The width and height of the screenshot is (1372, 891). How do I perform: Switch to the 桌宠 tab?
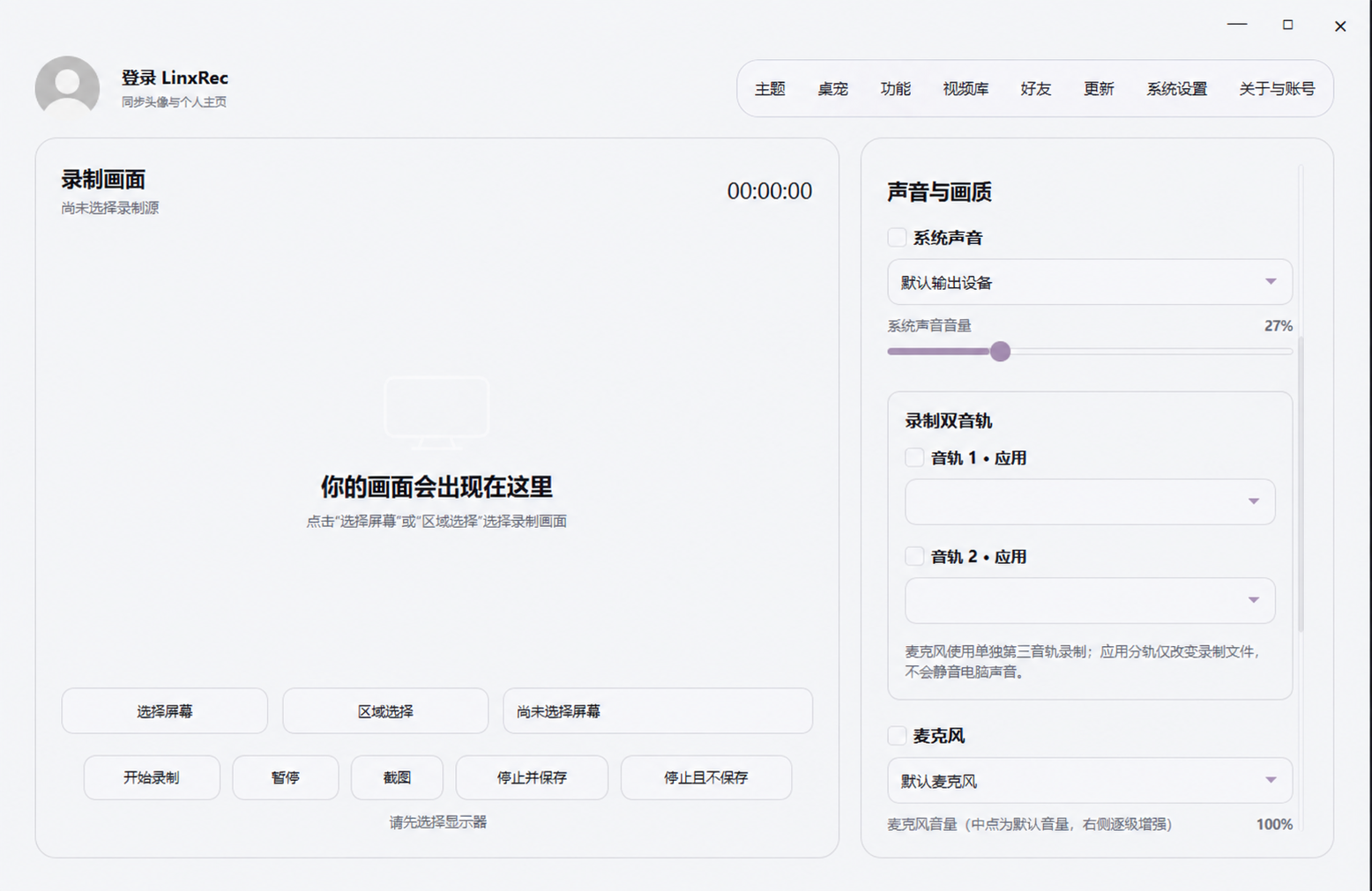(x=832, y=89)
